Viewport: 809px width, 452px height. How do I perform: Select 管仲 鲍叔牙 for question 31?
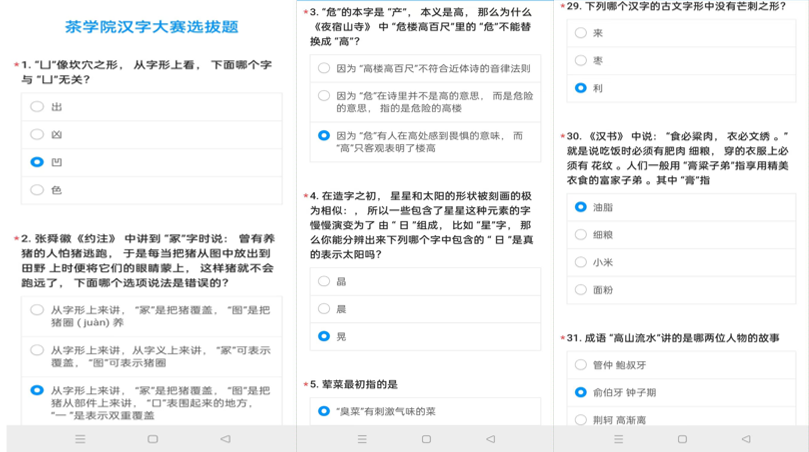[581, 365]
